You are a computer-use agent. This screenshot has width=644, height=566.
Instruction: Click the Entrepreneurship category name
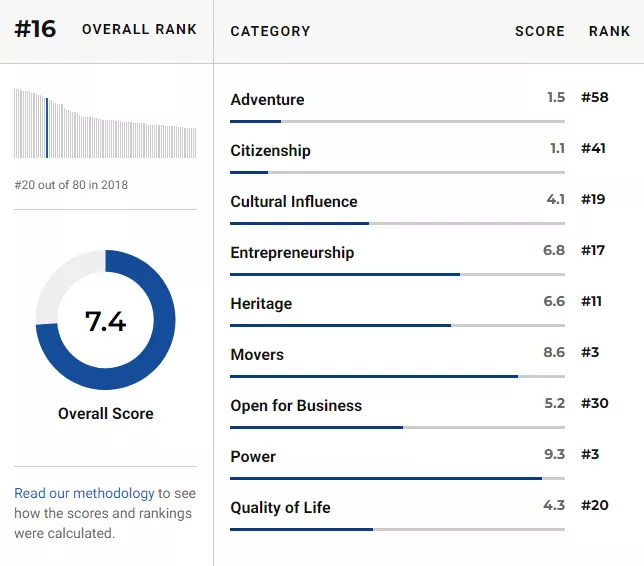[x=292, y=252]
